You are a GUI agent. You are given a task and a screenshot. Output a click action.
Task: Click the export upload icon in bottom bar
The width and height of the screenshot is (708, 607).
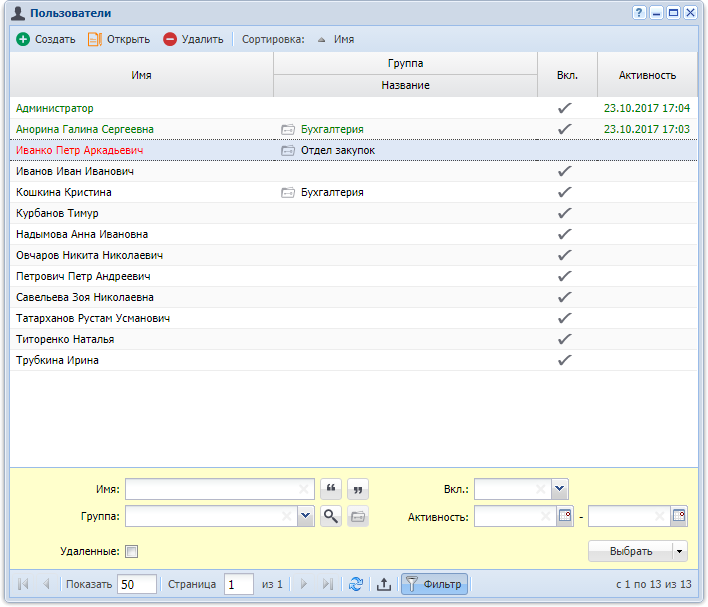384,584
